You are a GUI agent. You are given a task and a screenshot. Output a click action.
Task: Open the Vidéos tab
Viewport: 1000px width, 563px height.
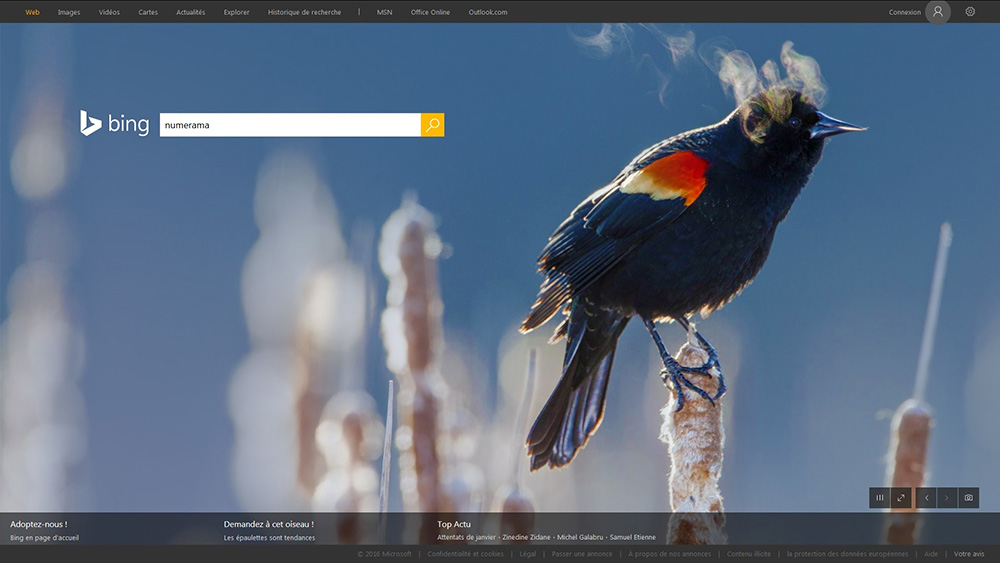click(109, 12)
